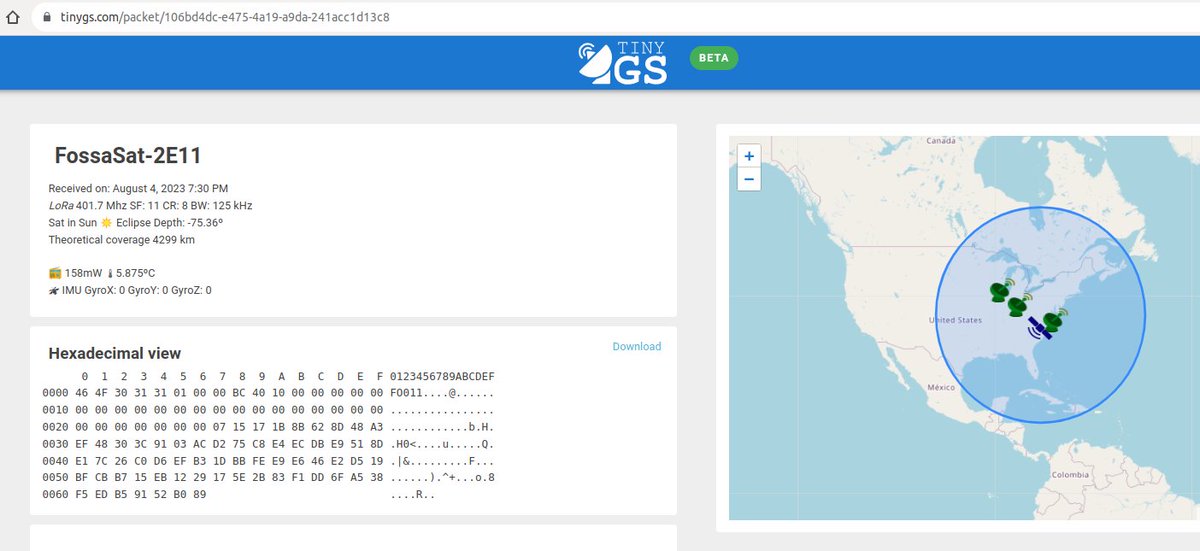Click the LoRa 401.7 Mhz frequency line
Viewport: 1200px width, 551px height.
click(150, 205)
